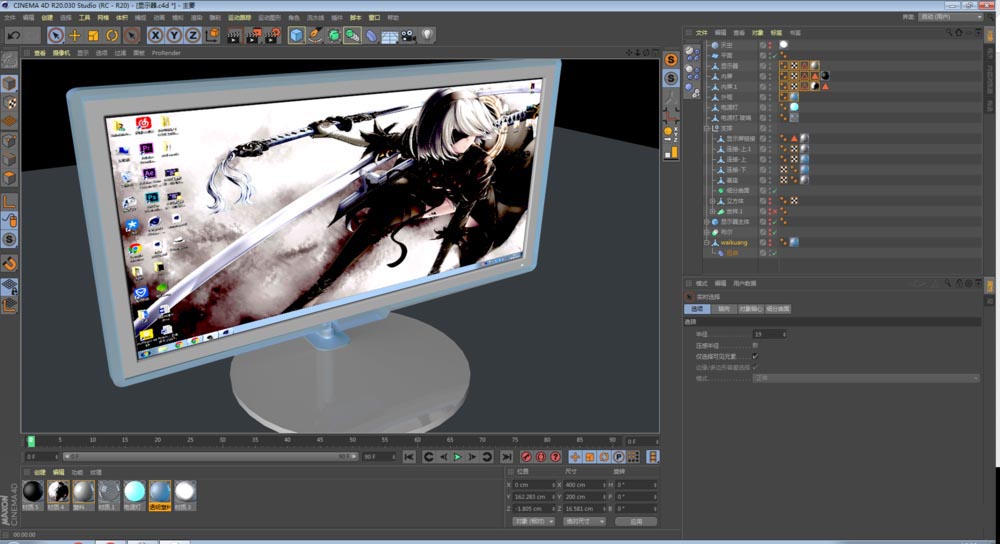Expand the 立方体 tree item
Screen dimensions: 1000x544
712,201
